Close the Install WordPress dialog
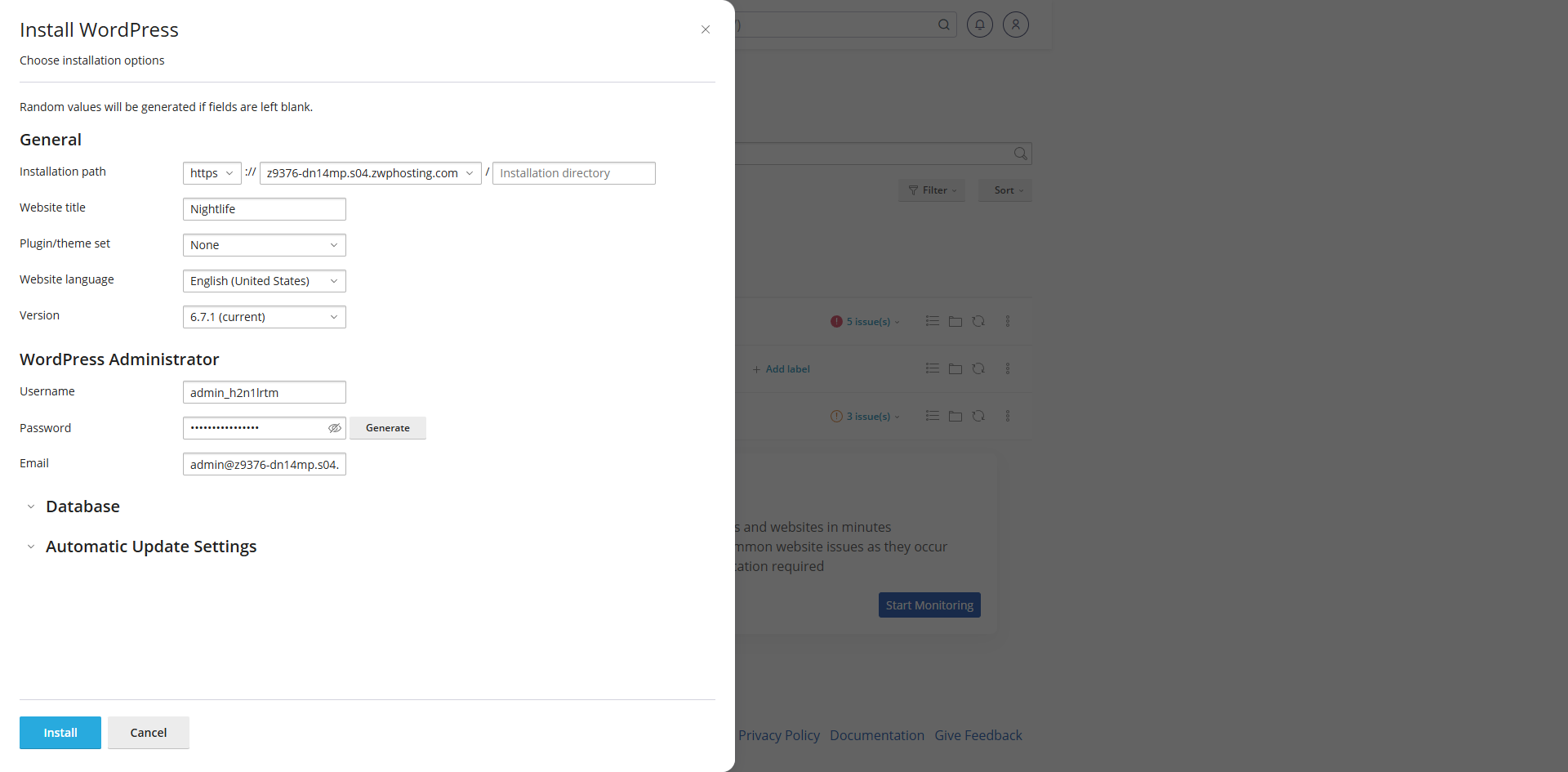Screen dimensions: 1568x772 coord(706,29)
